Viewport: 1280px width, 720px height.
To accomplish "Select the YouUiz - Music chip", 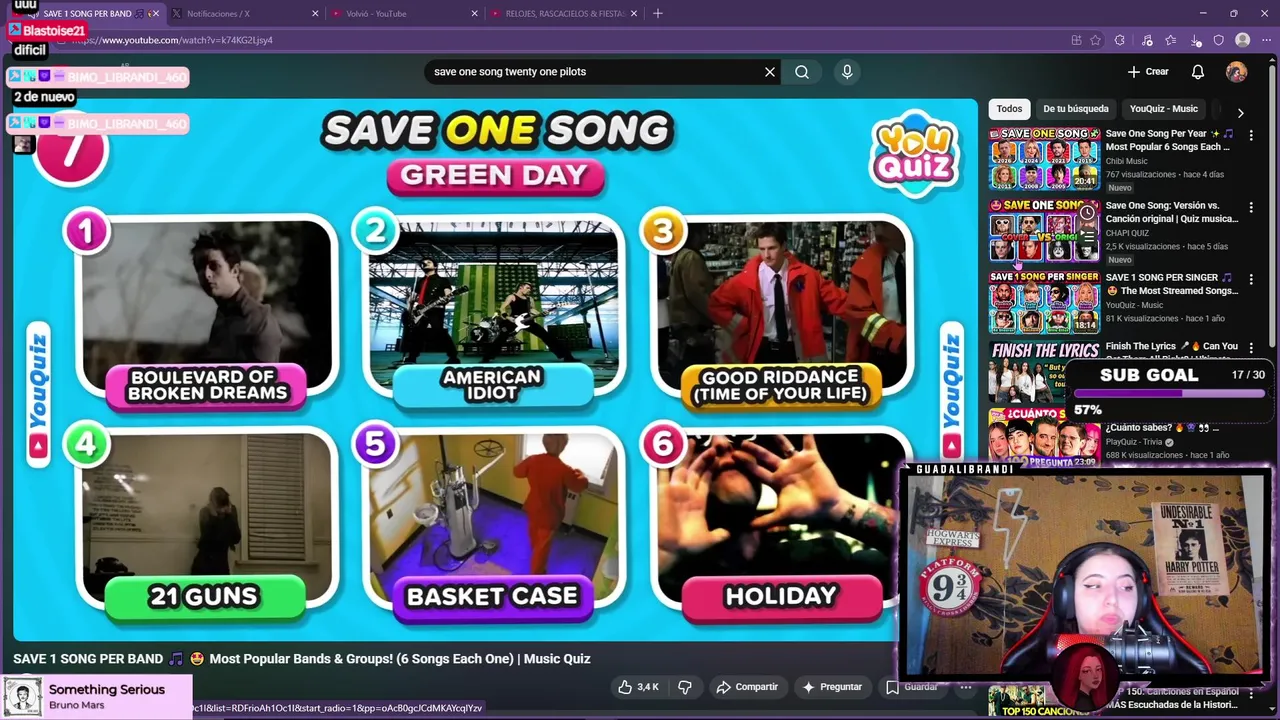I will (x=1163, y=109).
